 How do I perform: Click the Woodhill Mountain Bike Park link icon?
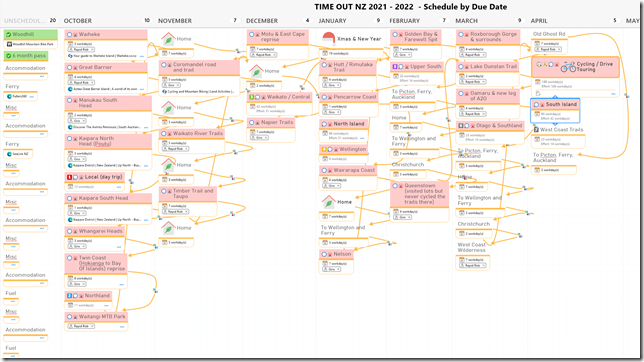9,44
